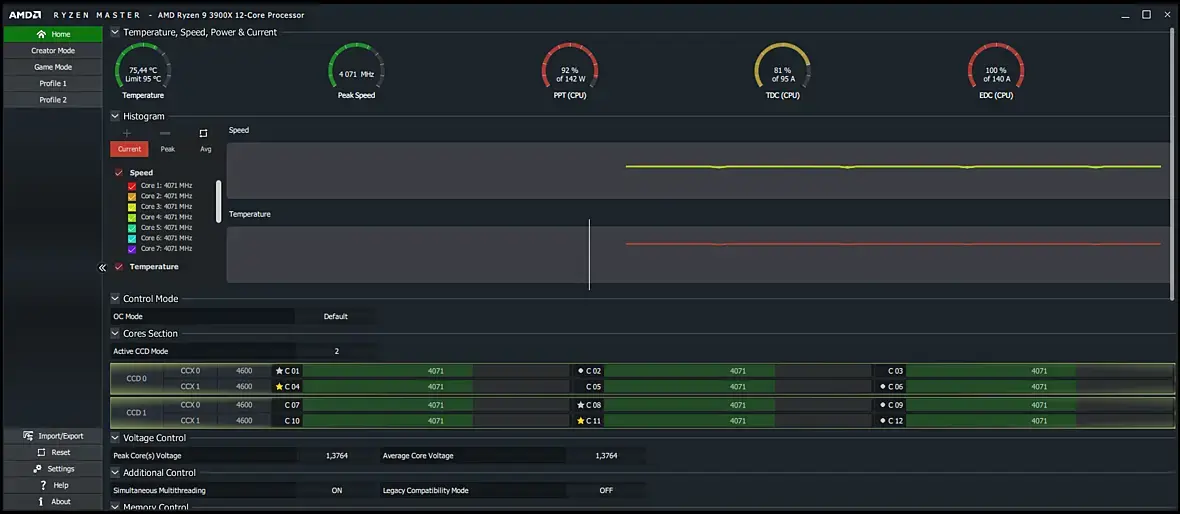This screenshot has height=514, width=1180.
Task: Toggle the Core 1 speed checkbox
Action: point(132,185)
